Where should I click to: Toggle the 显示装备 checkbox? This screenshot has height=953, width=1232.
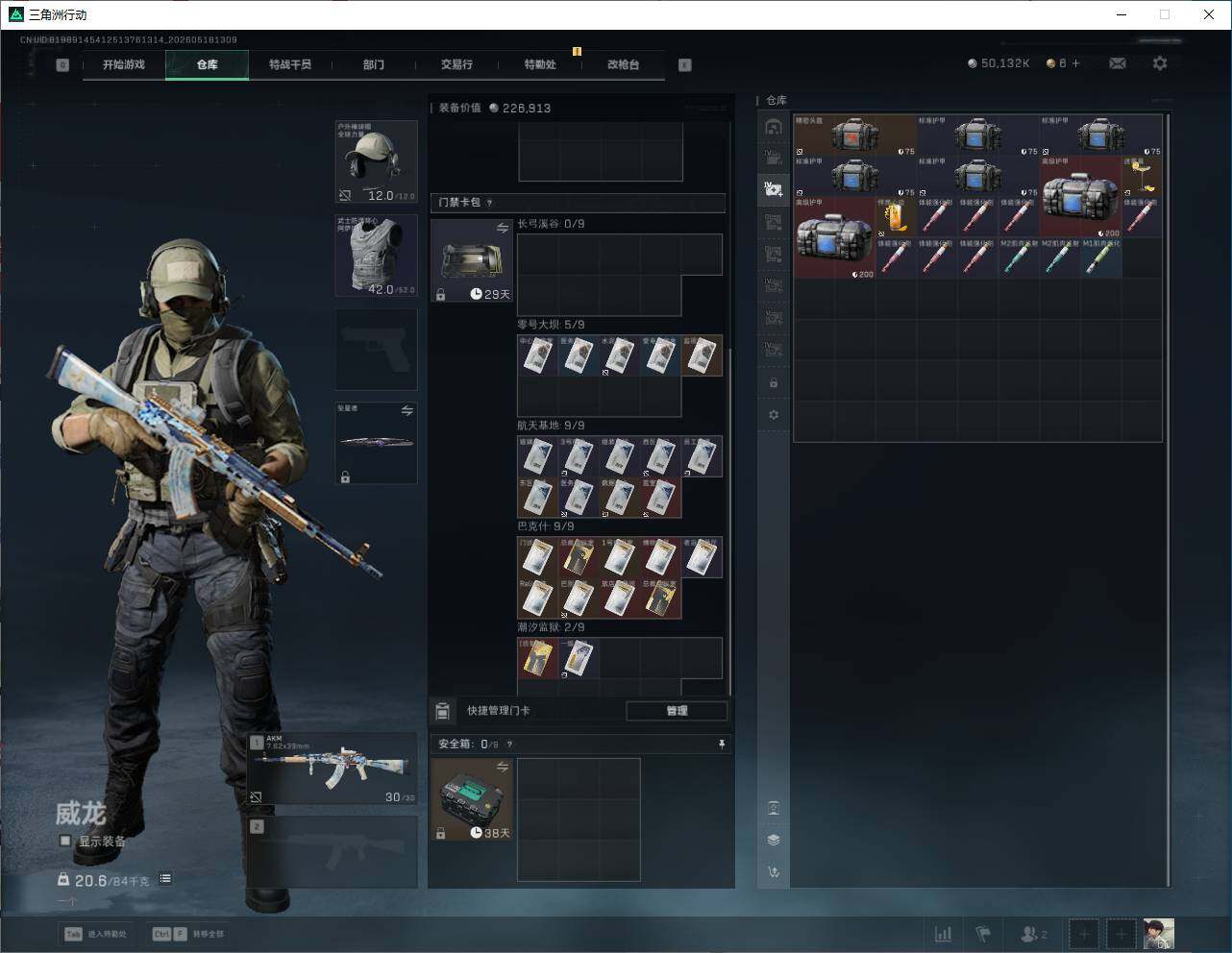coord(65,841)
